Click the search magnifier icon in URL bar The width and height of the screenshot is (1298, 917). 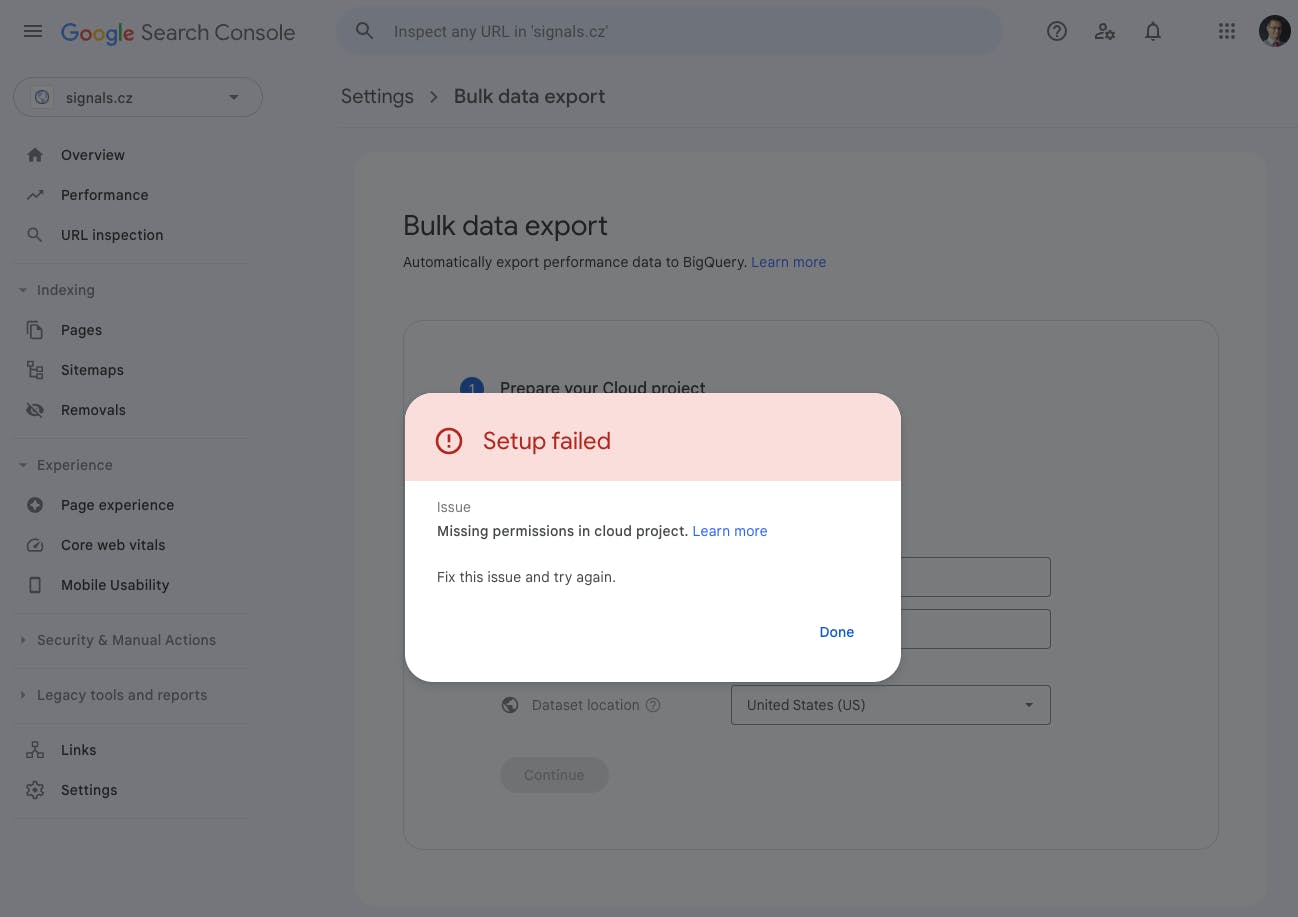[x=365, y=31]
